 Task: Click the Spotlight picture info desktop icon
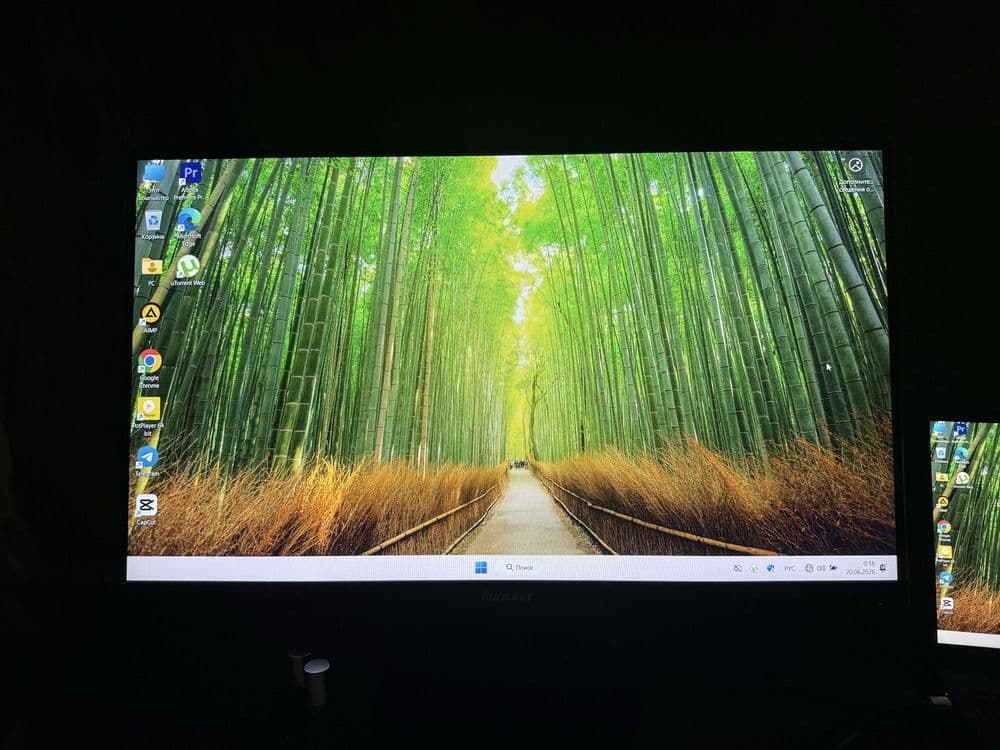[x=855, y=174]
